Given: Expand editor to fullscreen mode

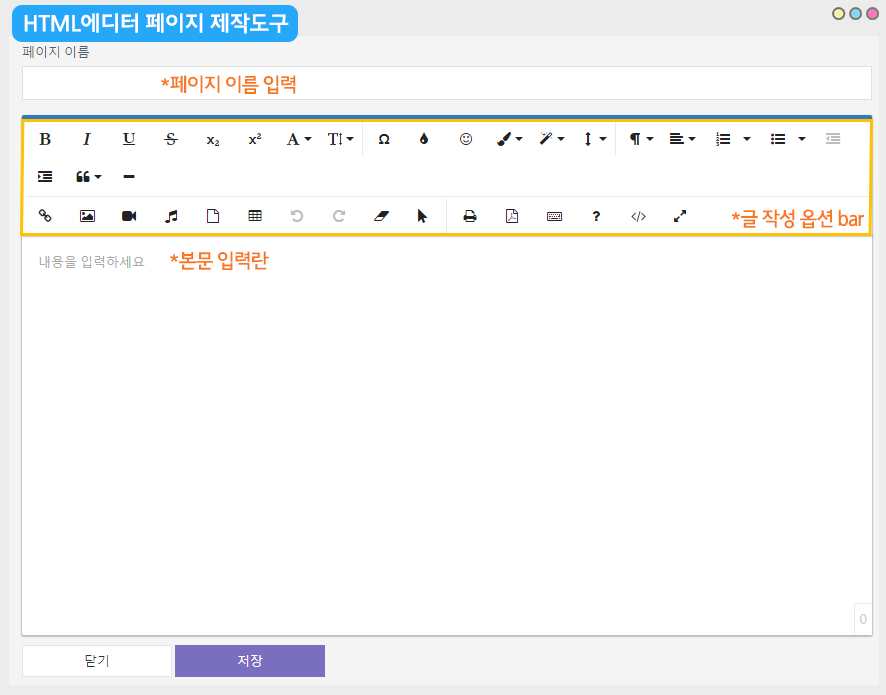Looking at the screenshot, I should [x=680, y=215].
